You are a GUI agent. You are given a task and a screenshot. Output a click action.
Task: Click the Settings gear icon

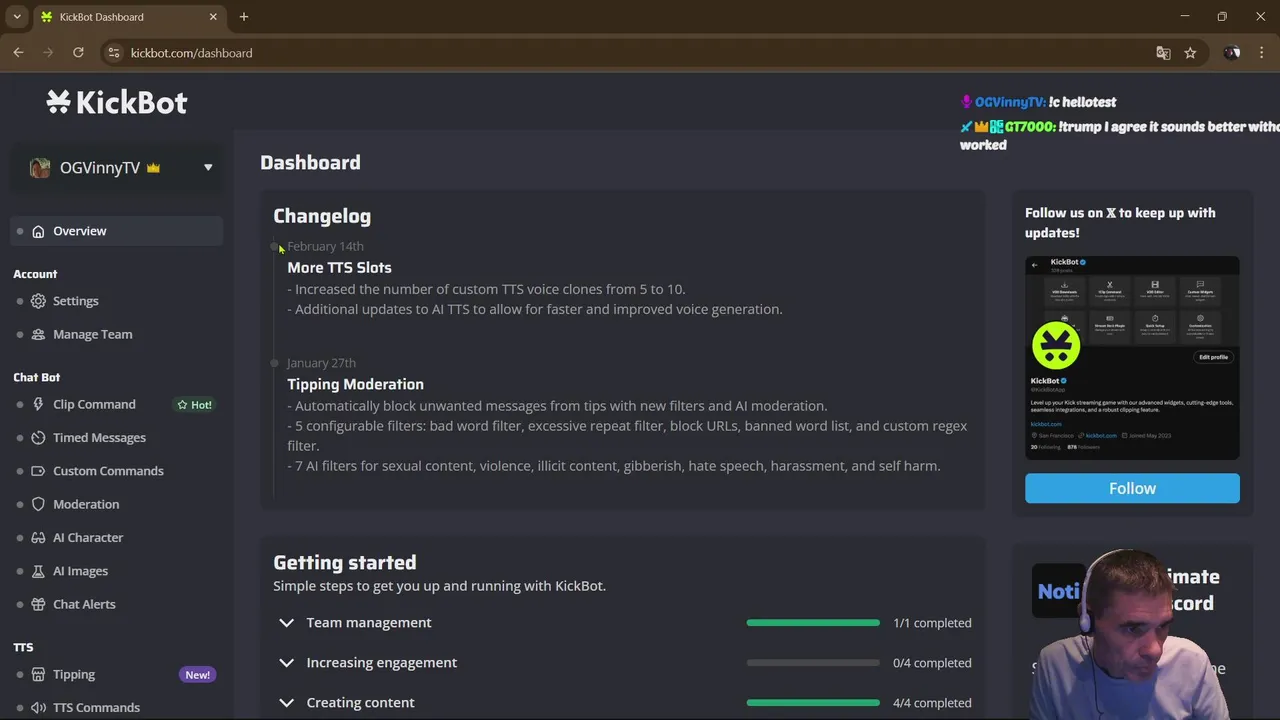38,301
